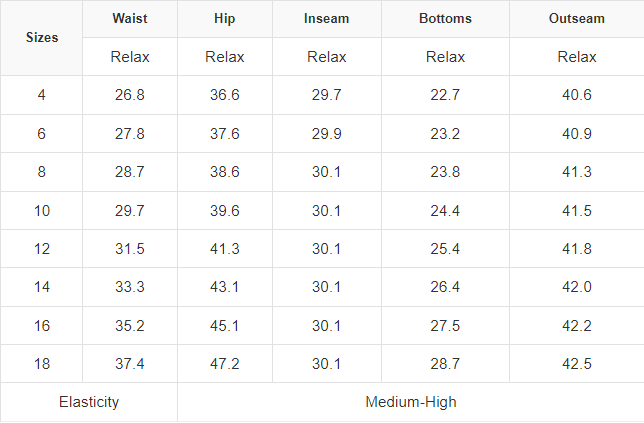Select size 4 row label
This screenshot has width=644, height=423.
[42, 95]
